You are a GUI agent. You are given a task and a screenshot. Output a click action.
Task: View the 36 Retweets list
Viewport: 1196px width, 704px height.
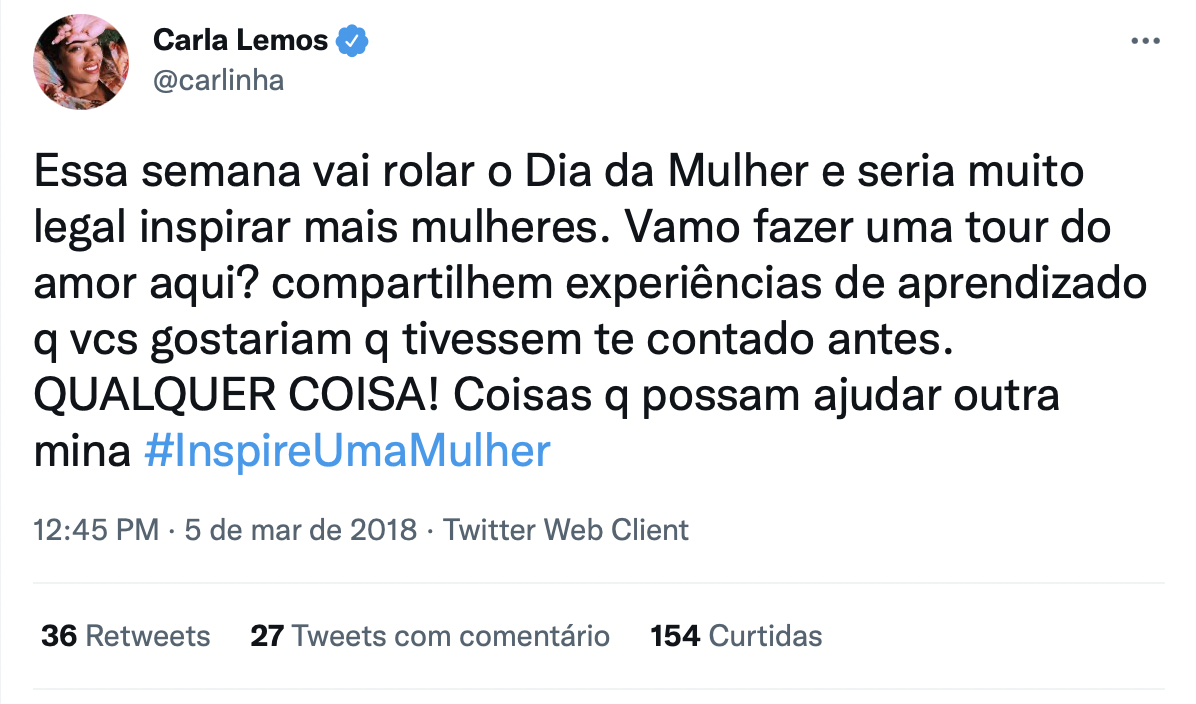point(126,636)
